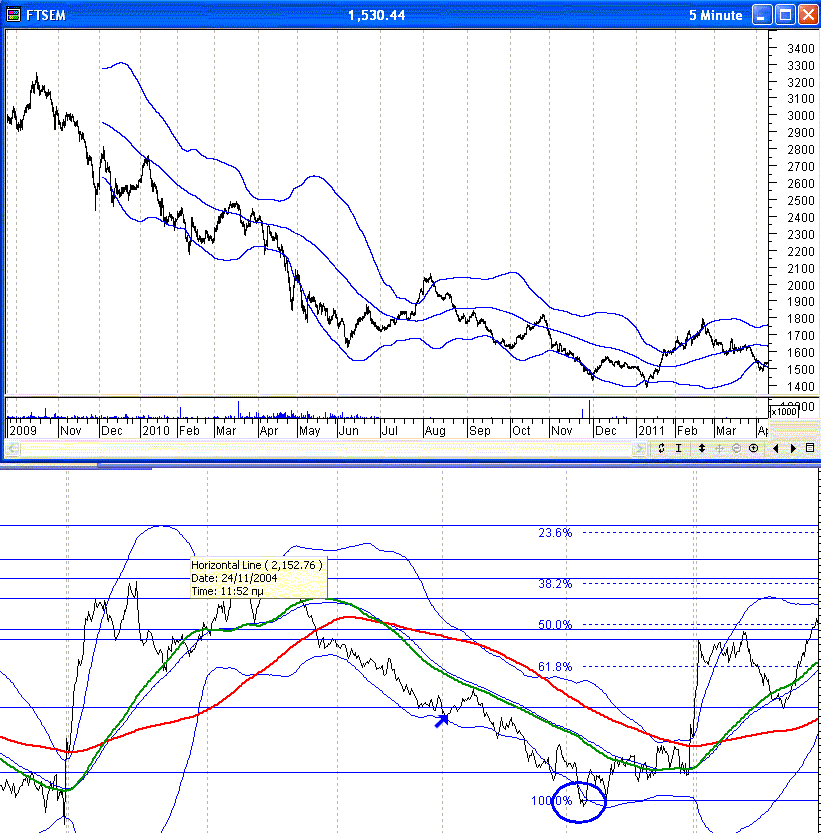The image size is (821, 833).
Task: Click the horizontal scrollbar right arrow
Action: (x=793, y=449)
